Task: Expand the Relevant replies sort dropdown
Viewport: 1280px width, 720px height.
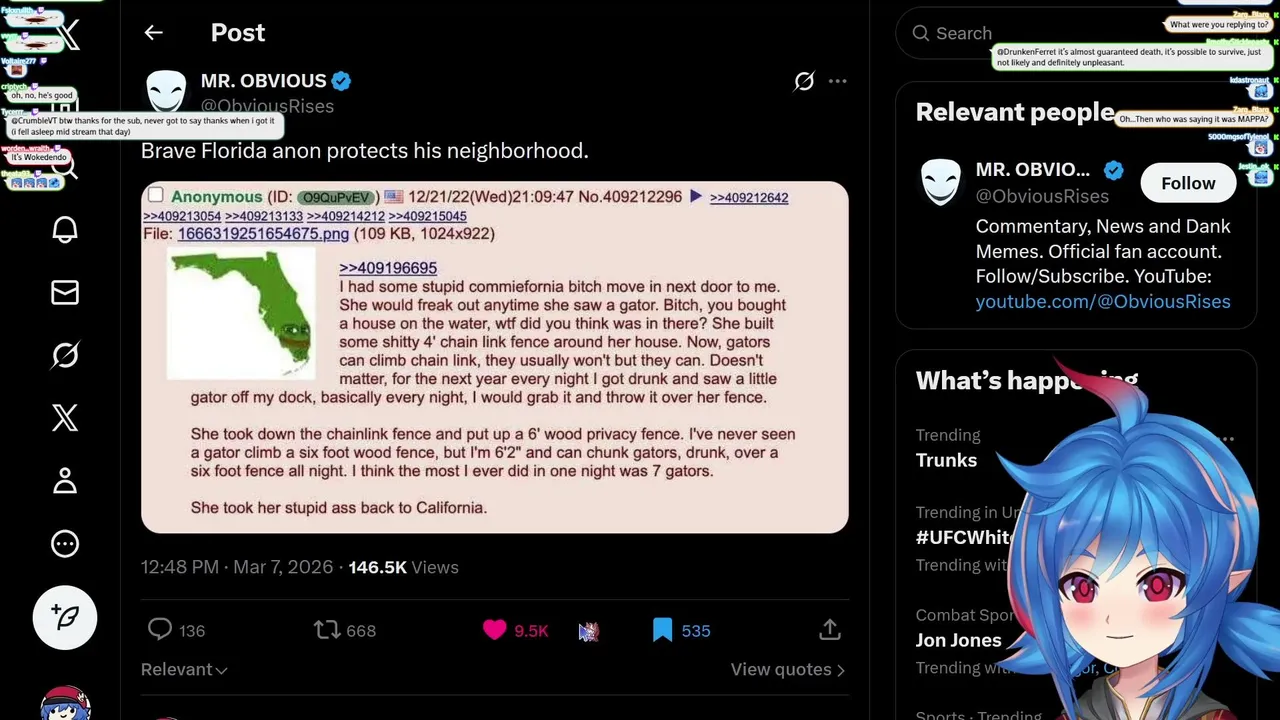Action: (184, 669)
